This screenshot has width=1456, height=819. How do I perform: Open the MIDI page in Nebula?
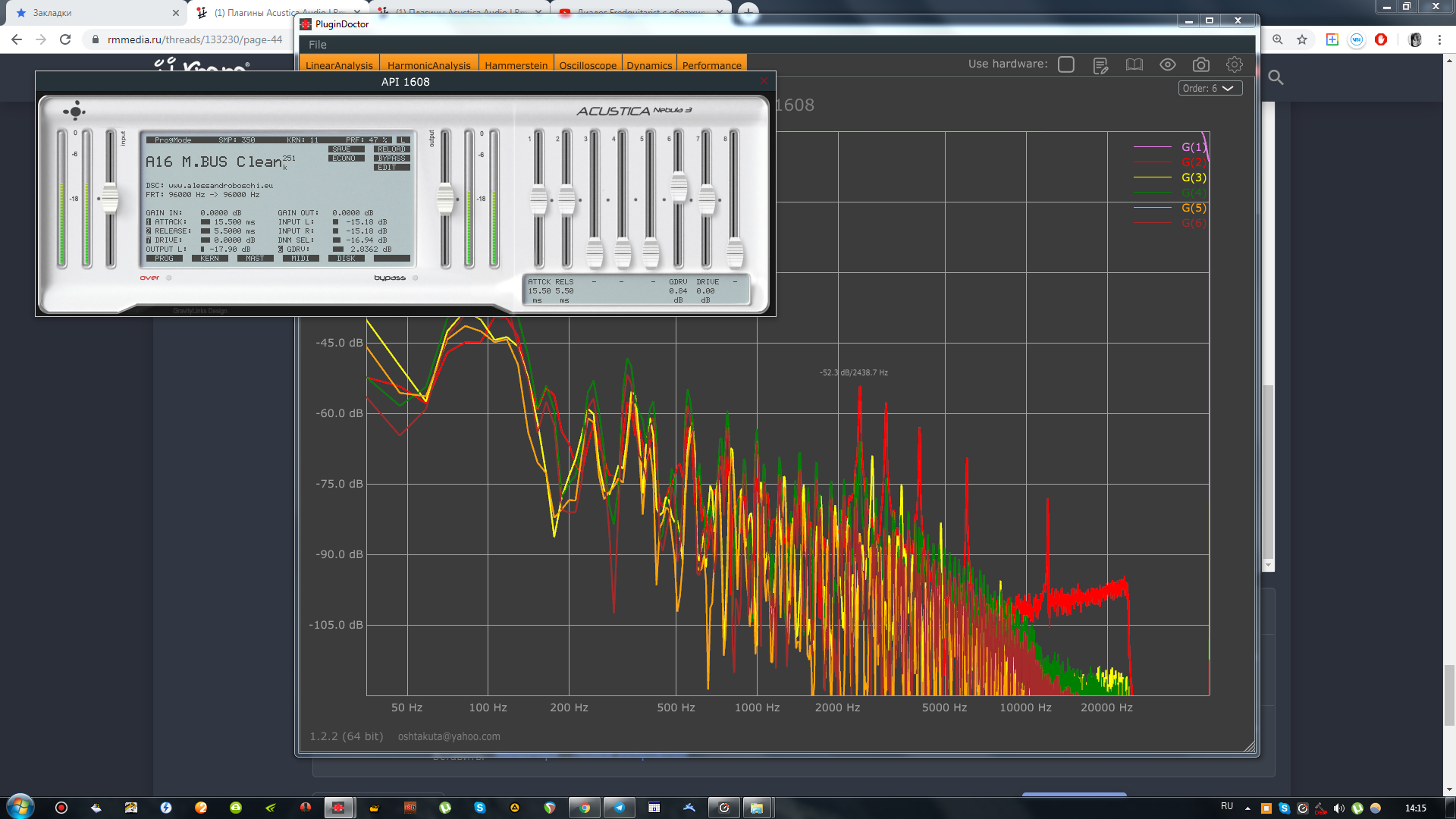pos(300,259)
